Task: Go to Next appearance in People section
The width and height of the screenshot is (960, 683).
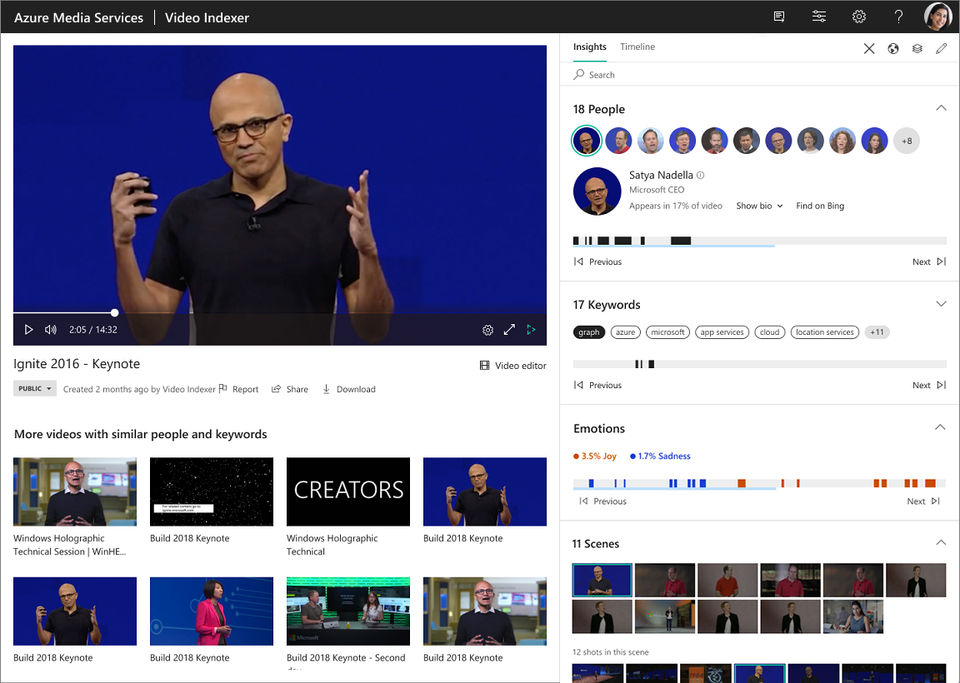Action: (x=929, y=261)
